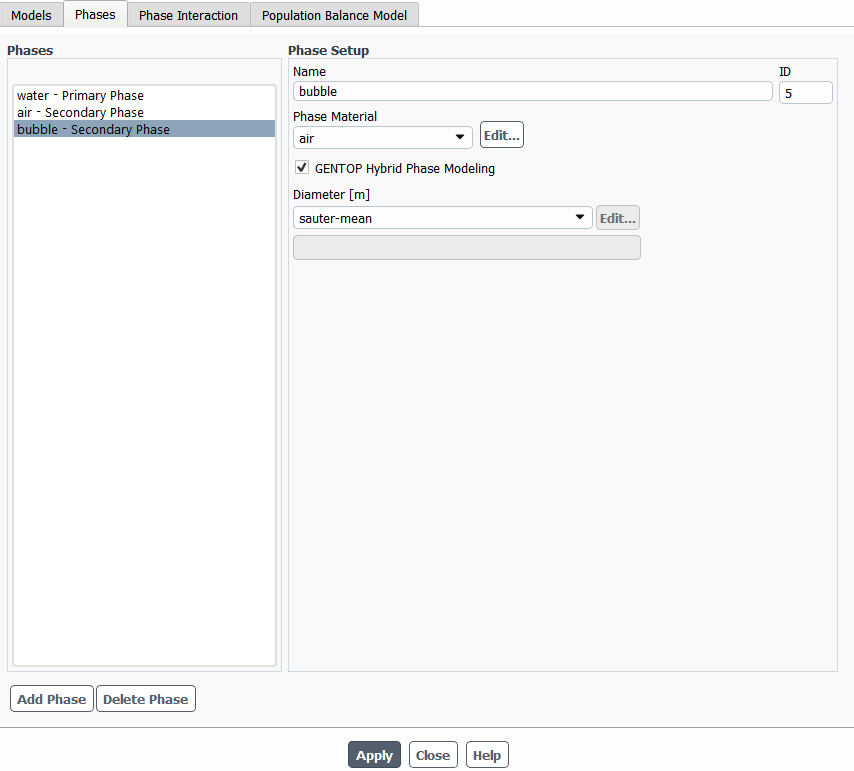Select the Phases tab
This screenshot has height=771, width=854.
pos(95,14)
